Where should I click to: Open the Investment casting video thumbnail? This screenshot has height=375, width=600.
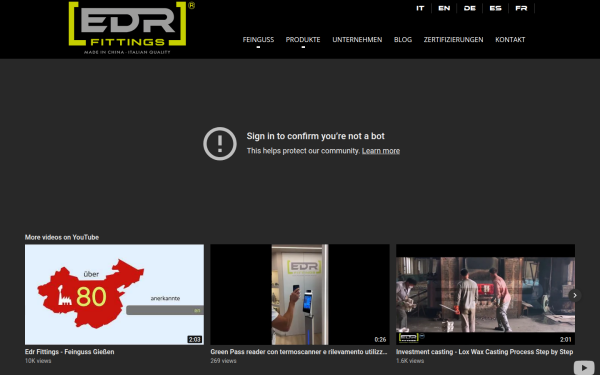[x=485, y=295]
